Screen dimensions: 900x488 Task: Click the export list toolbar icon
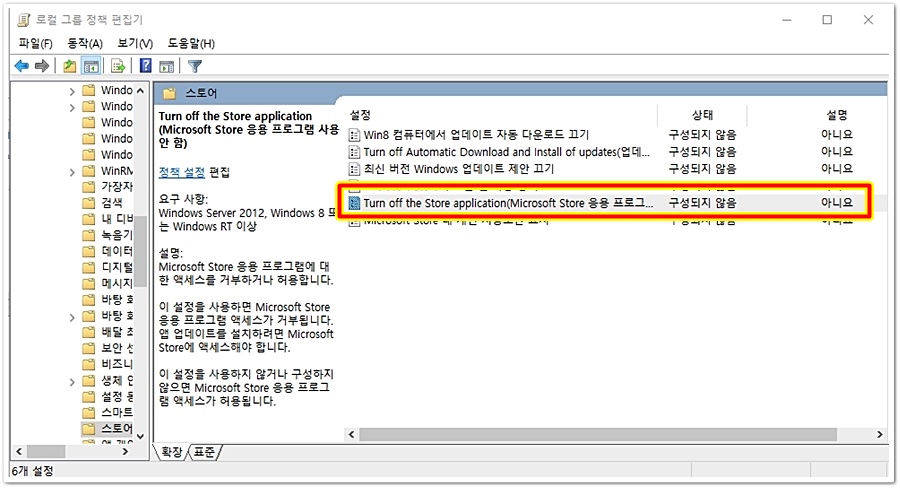pos(118,66)
